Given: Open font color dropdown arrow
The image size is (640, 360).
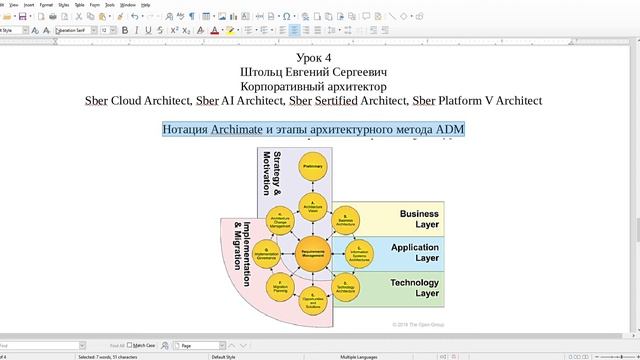Looking at the screenshot, I should click(222, 30).
